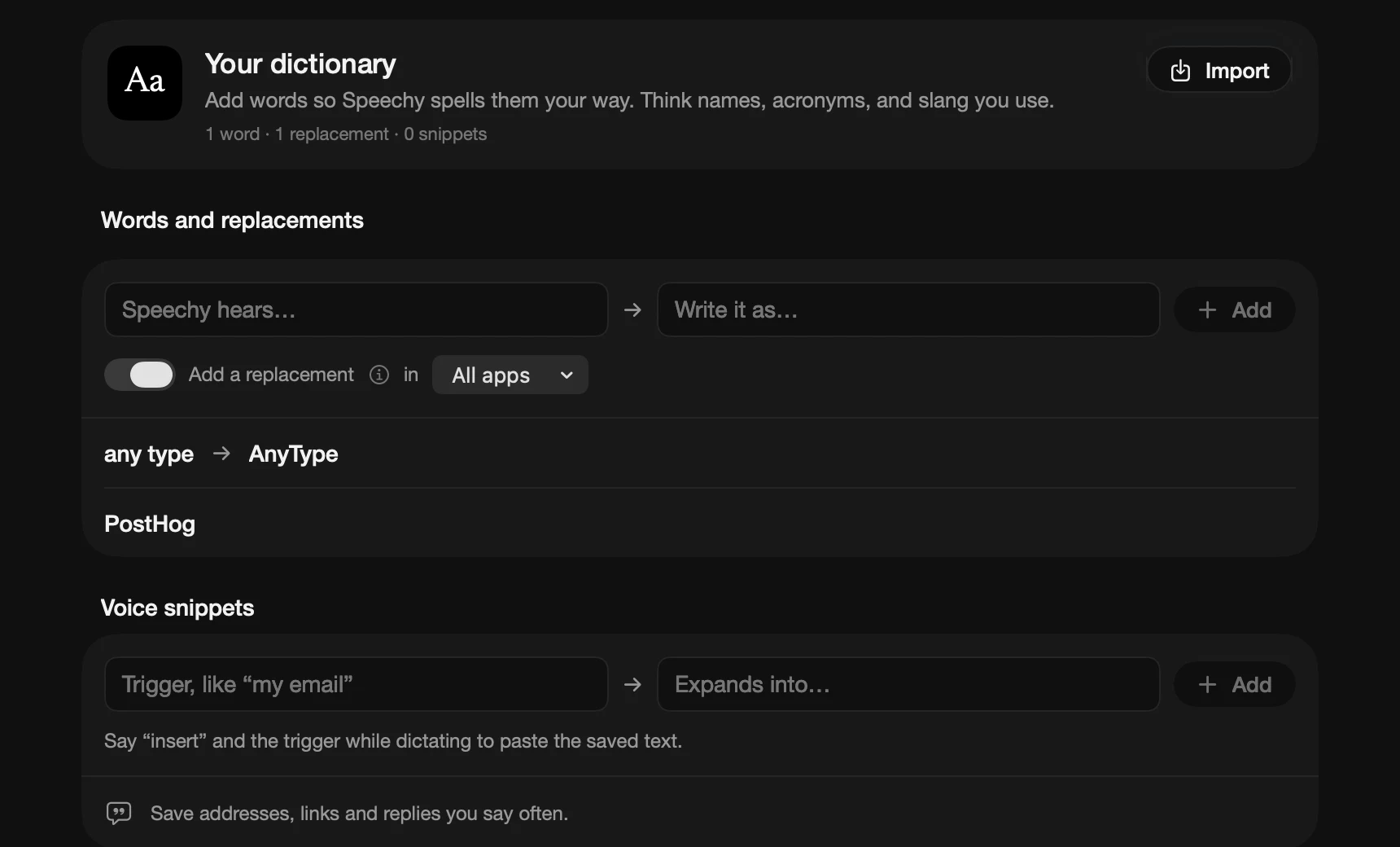Image resolution: width=1400 pixels, height=847 pixels.
Task: Click the Save addresses, links hint text
Action: pos(359,814)
